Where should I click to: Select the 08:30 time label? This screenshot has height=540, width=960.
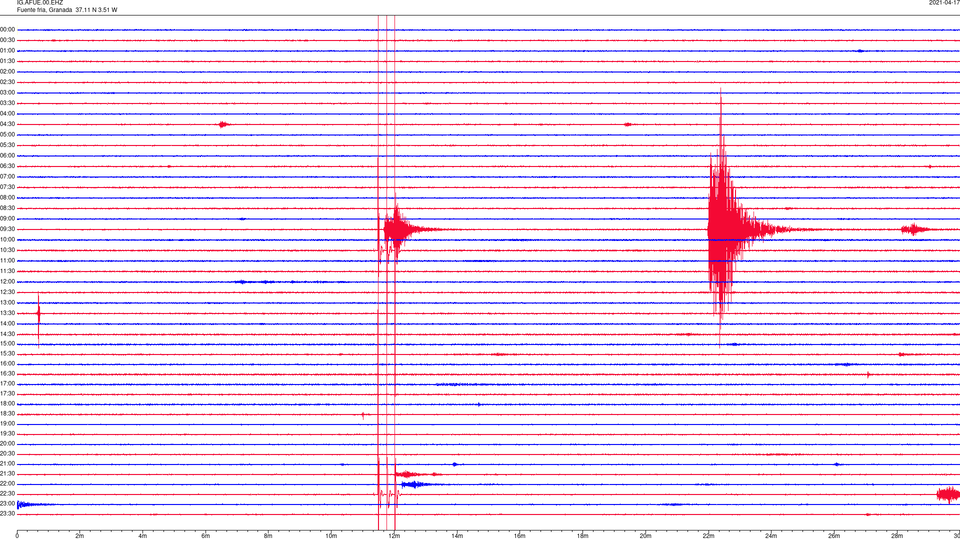click(x=7, y=208)
